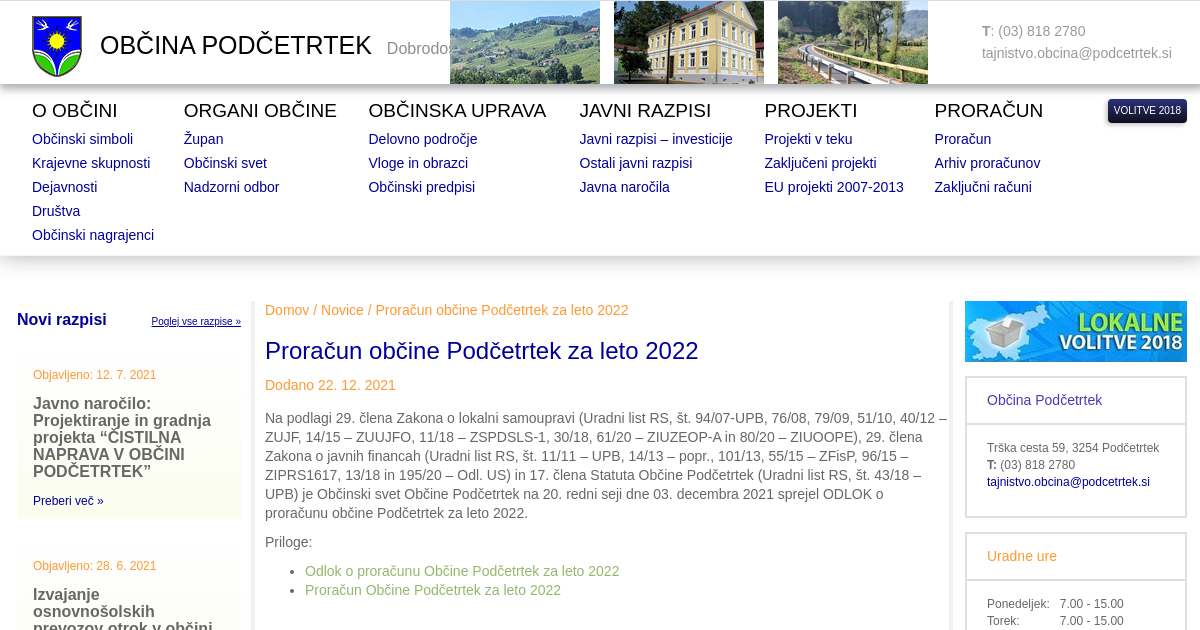Viewport: 1200px width, 630px height.
Task: Open Projekti v teku
Action: pyautogui.click(x=808, y=139)
